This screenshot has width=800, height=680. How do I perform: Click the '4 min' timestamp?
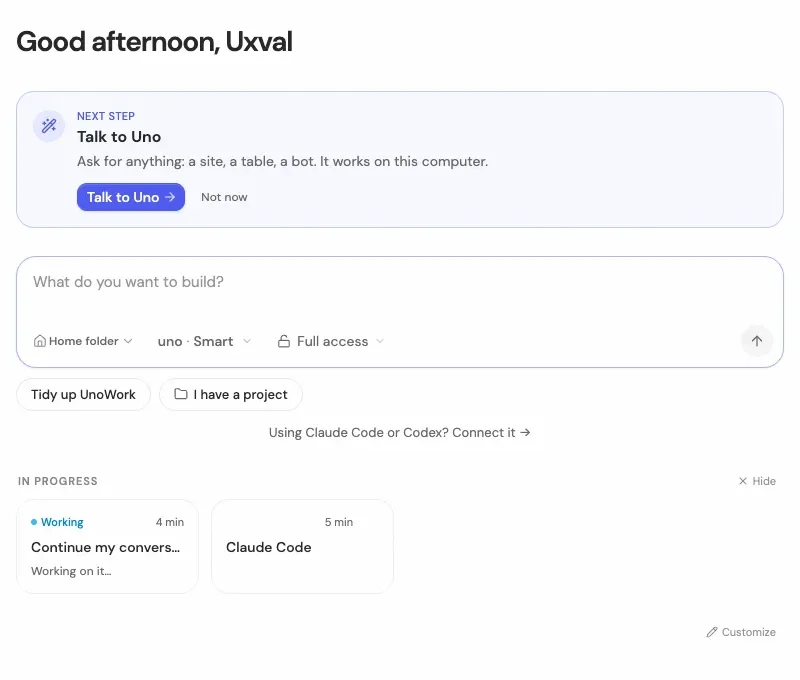[x=170, y=522]
